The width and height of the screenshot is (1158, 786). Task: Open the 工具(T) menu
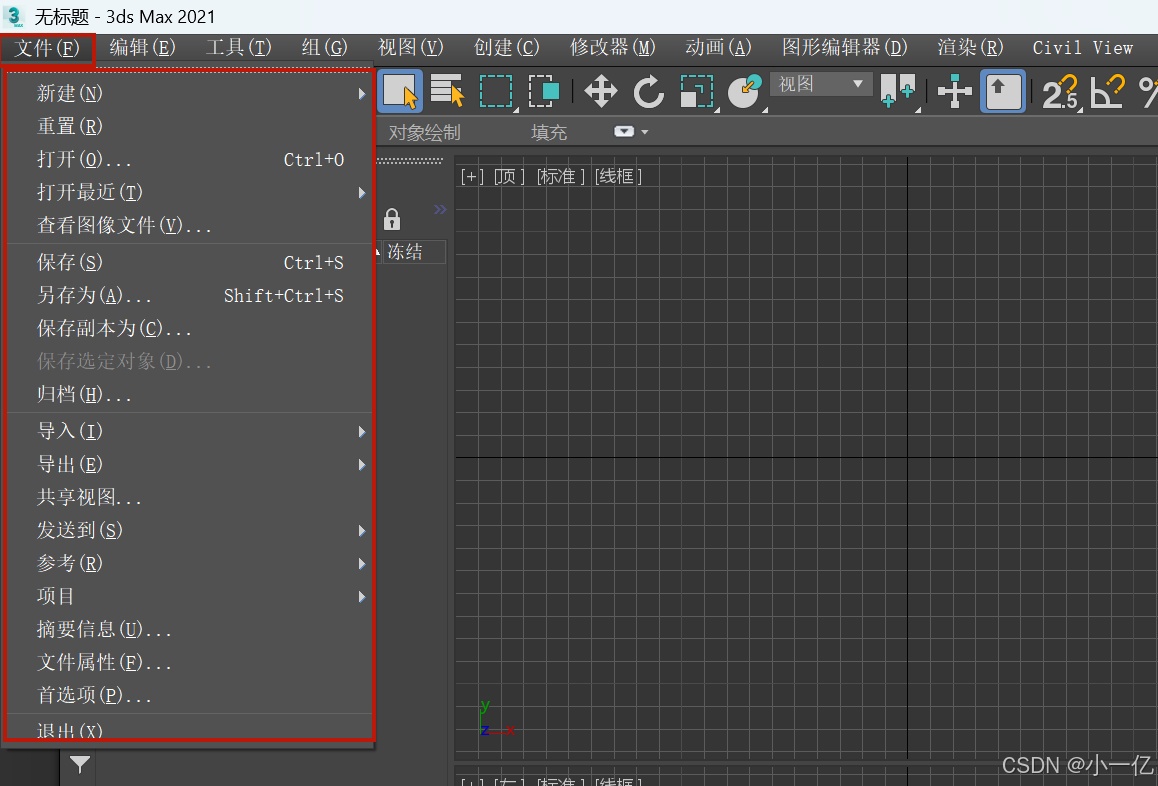(x=239, y=48)
